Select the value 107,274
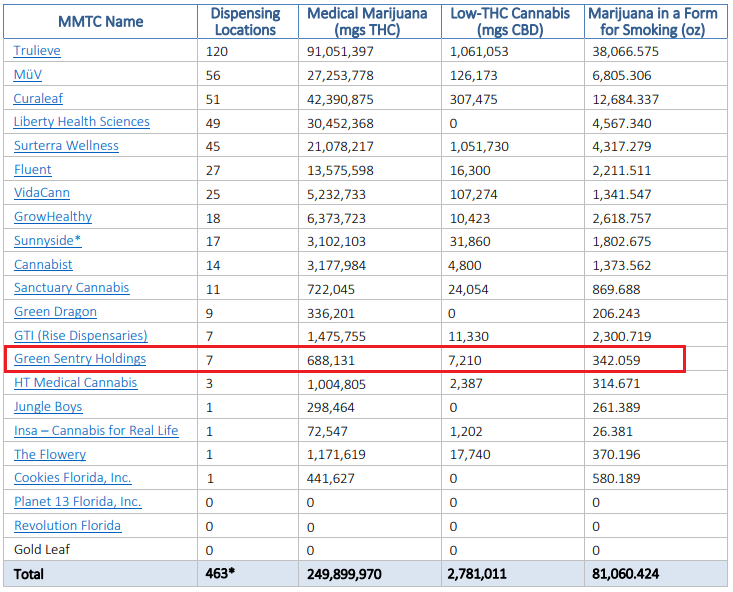This screenshot has width=733, height=592. 474,194
